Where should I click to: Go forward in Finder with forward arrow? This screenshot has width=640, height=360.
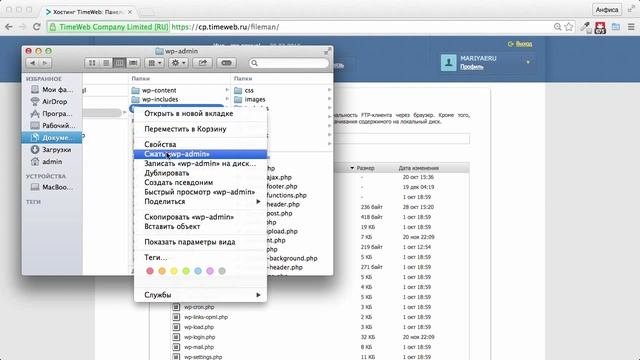pos(45,63)
